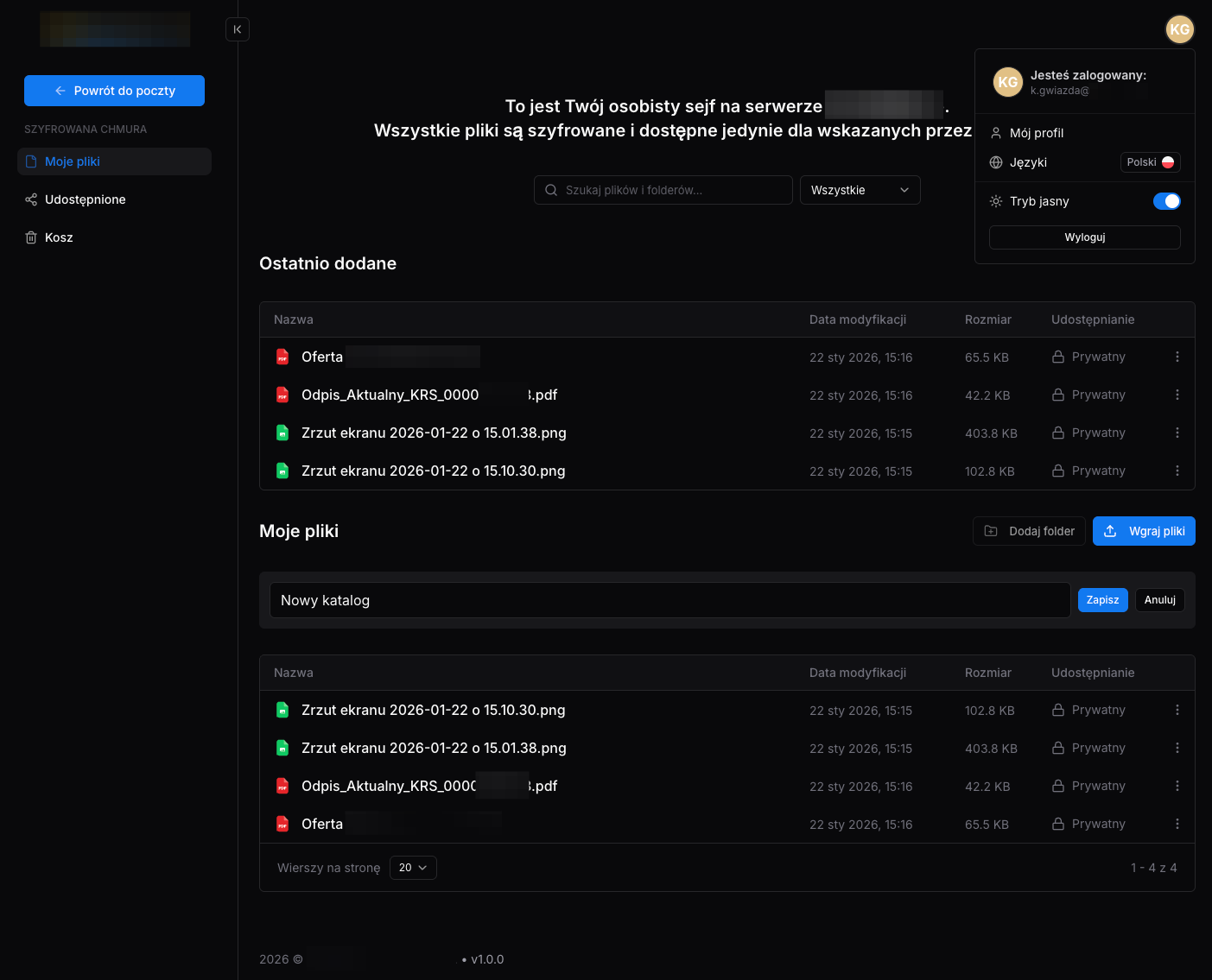Open the Polski language selector
The height and width of the screenshot is (980, 1212).
tap(1150, 162)
